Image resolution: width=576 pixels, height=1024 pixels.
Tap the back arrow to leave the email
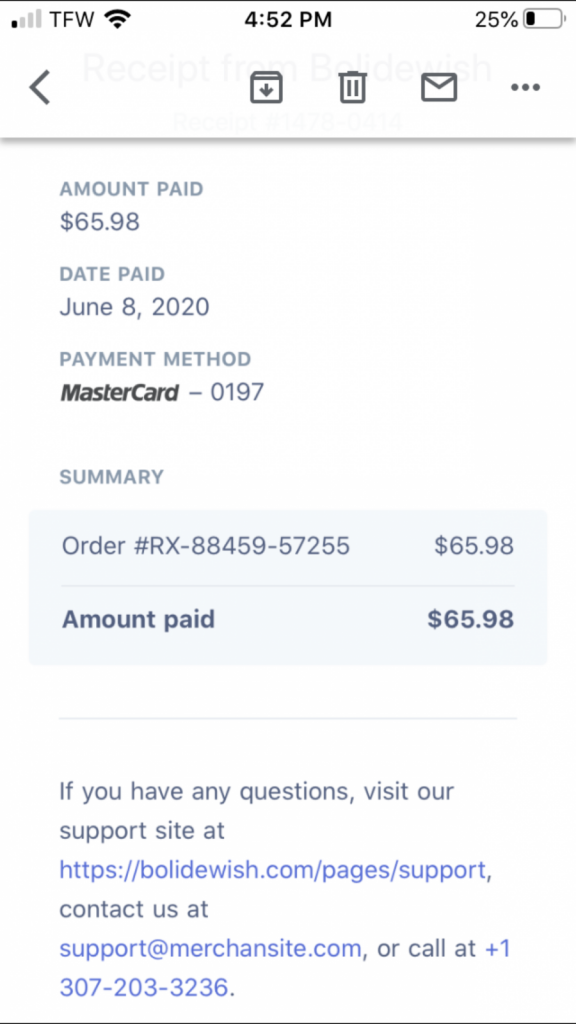click(40, 88)
